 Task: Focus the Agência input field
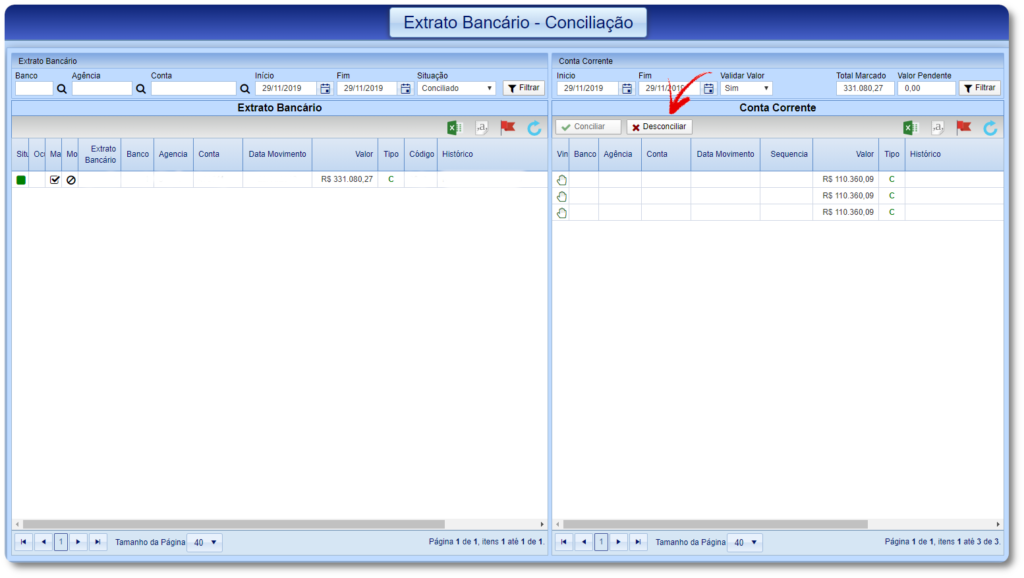pos(102,88)
